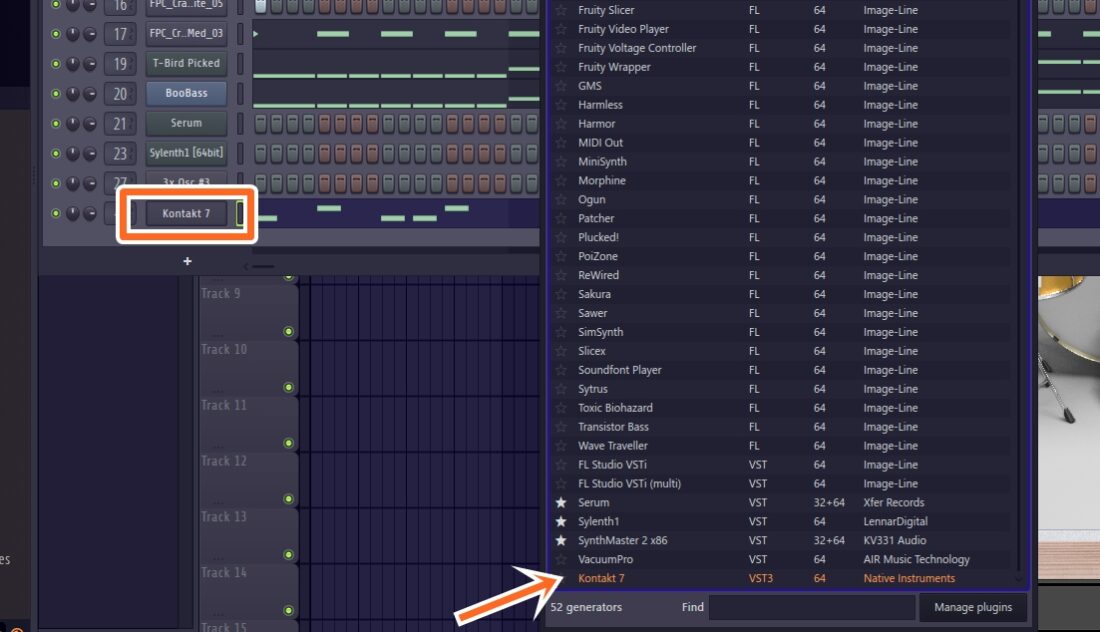Click the star next to Toxic Biohazard

click(x=561, y=408)
